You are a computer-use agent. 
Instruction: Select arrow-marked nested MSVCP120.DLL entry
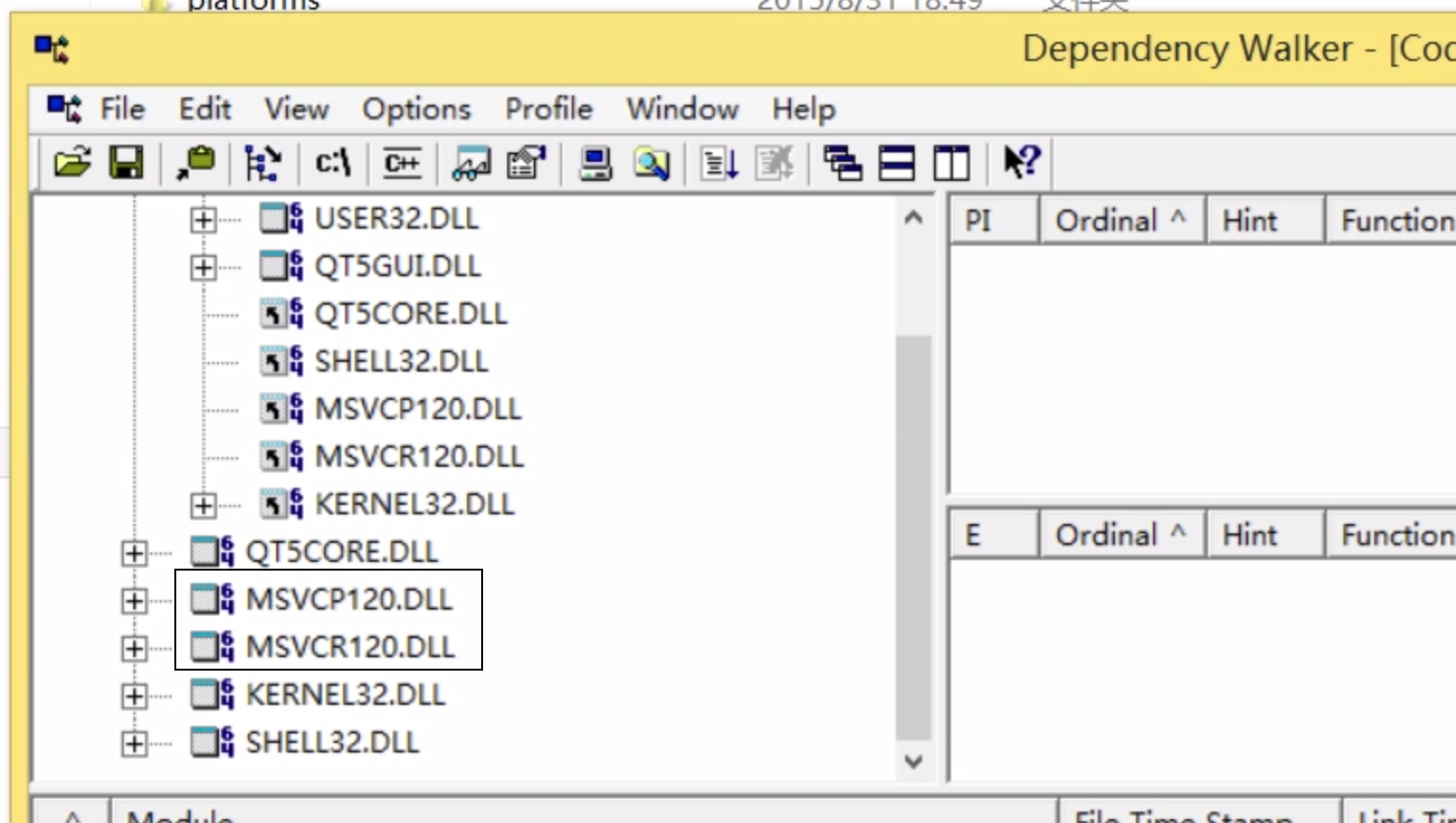tap(418, 409)
